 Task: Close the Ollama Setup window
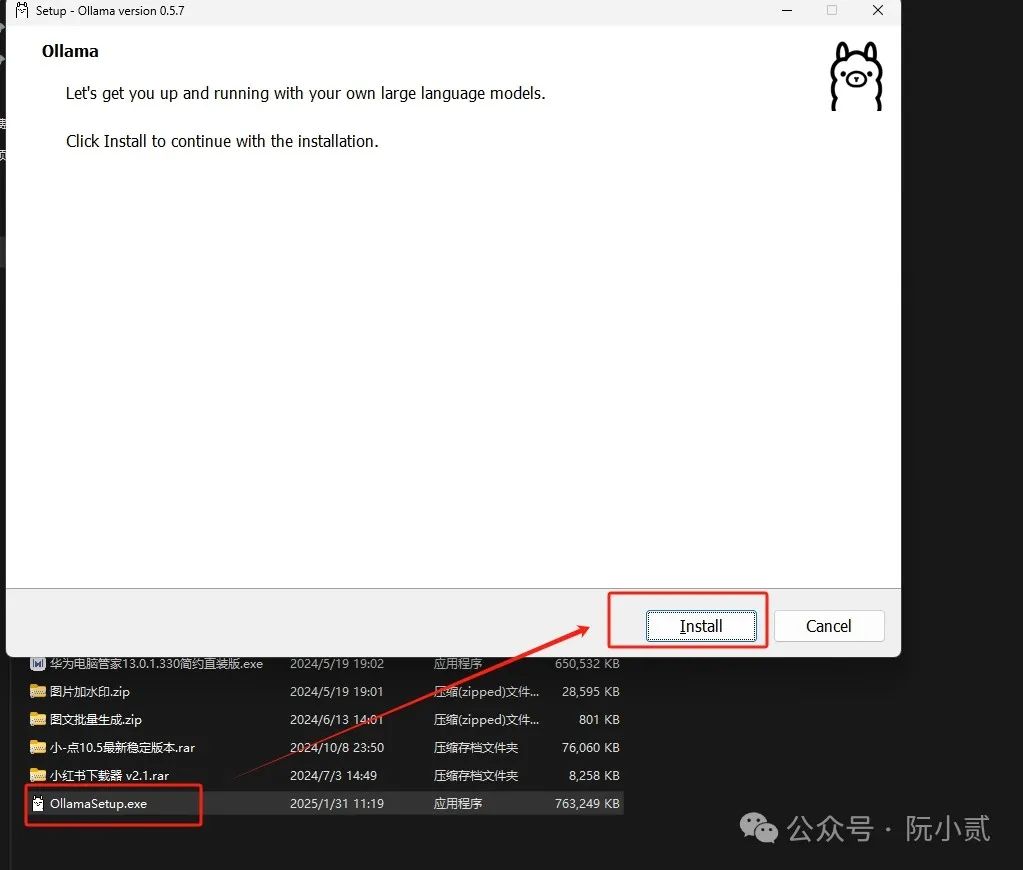tap(878, 10)
